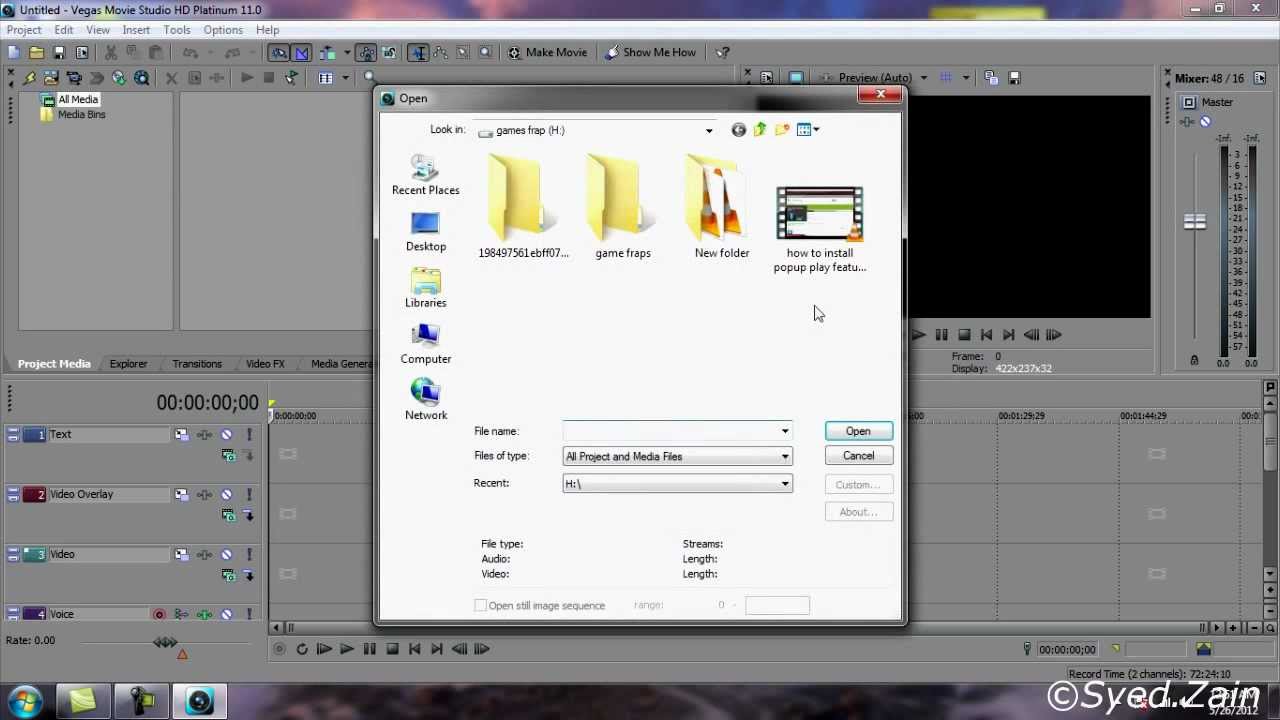Select the New folder item
The image size is (1280, 720).
point(721,208)
